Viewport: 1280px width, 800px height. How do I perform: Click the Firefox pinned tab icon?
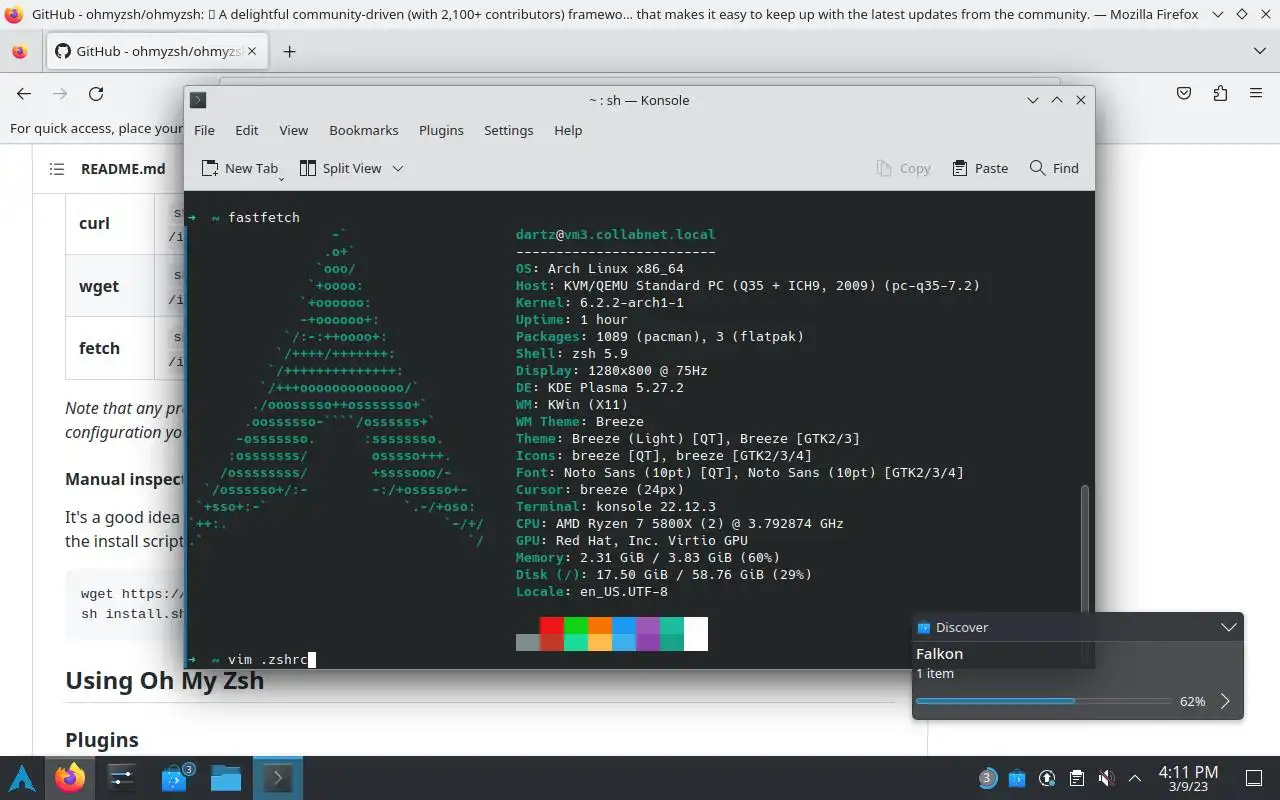click(20, 51)
